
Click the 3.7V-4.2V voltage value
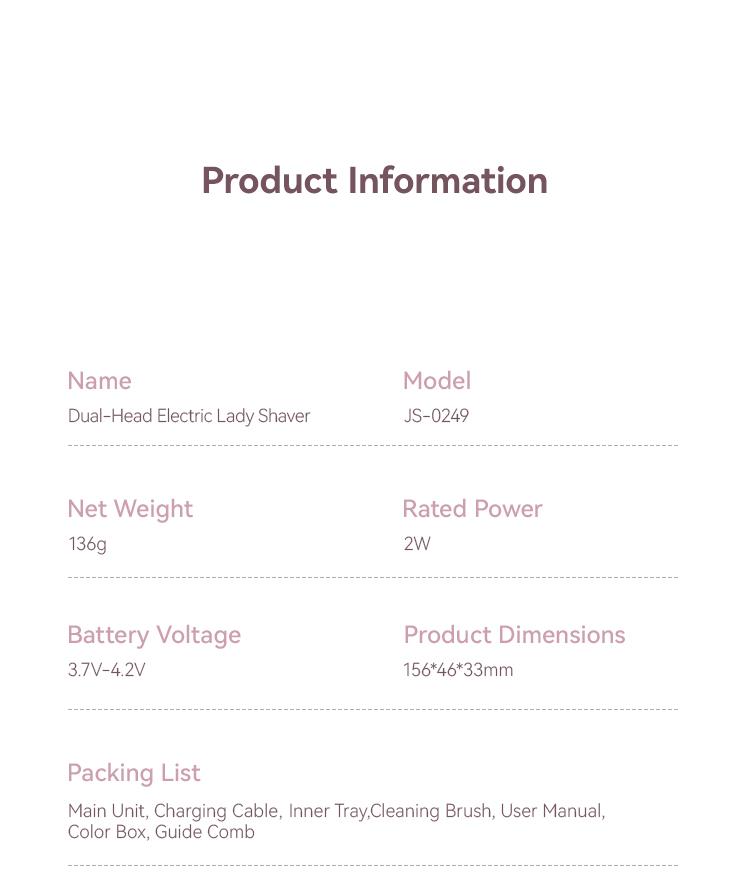(107, 670)
